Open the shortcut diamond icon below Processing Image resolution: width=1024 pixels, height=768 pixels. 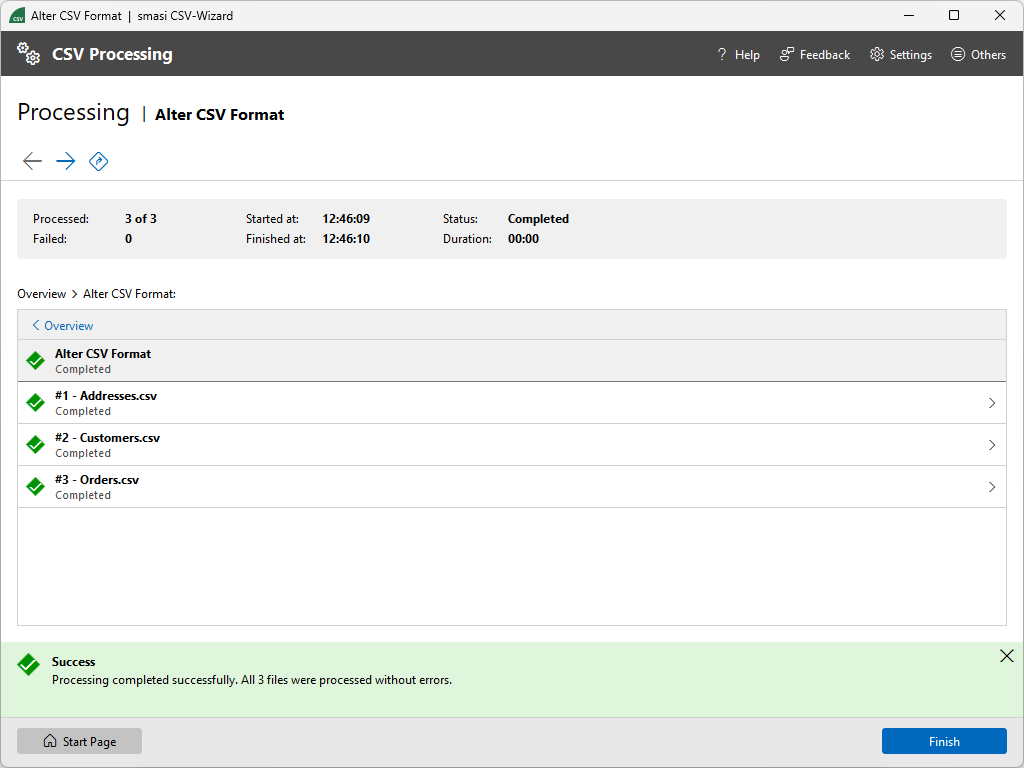click(x=98, y=161)
